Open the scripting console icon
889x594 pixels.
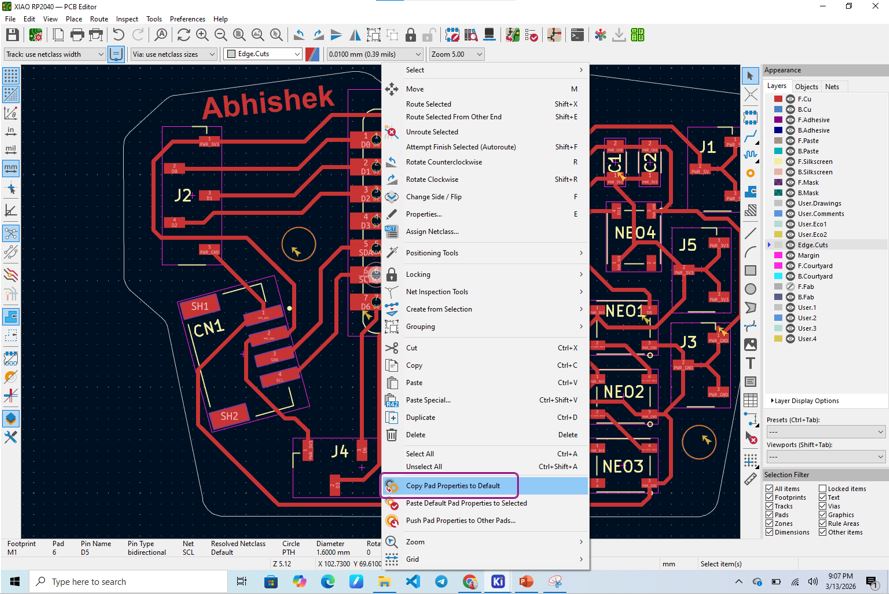577,35
